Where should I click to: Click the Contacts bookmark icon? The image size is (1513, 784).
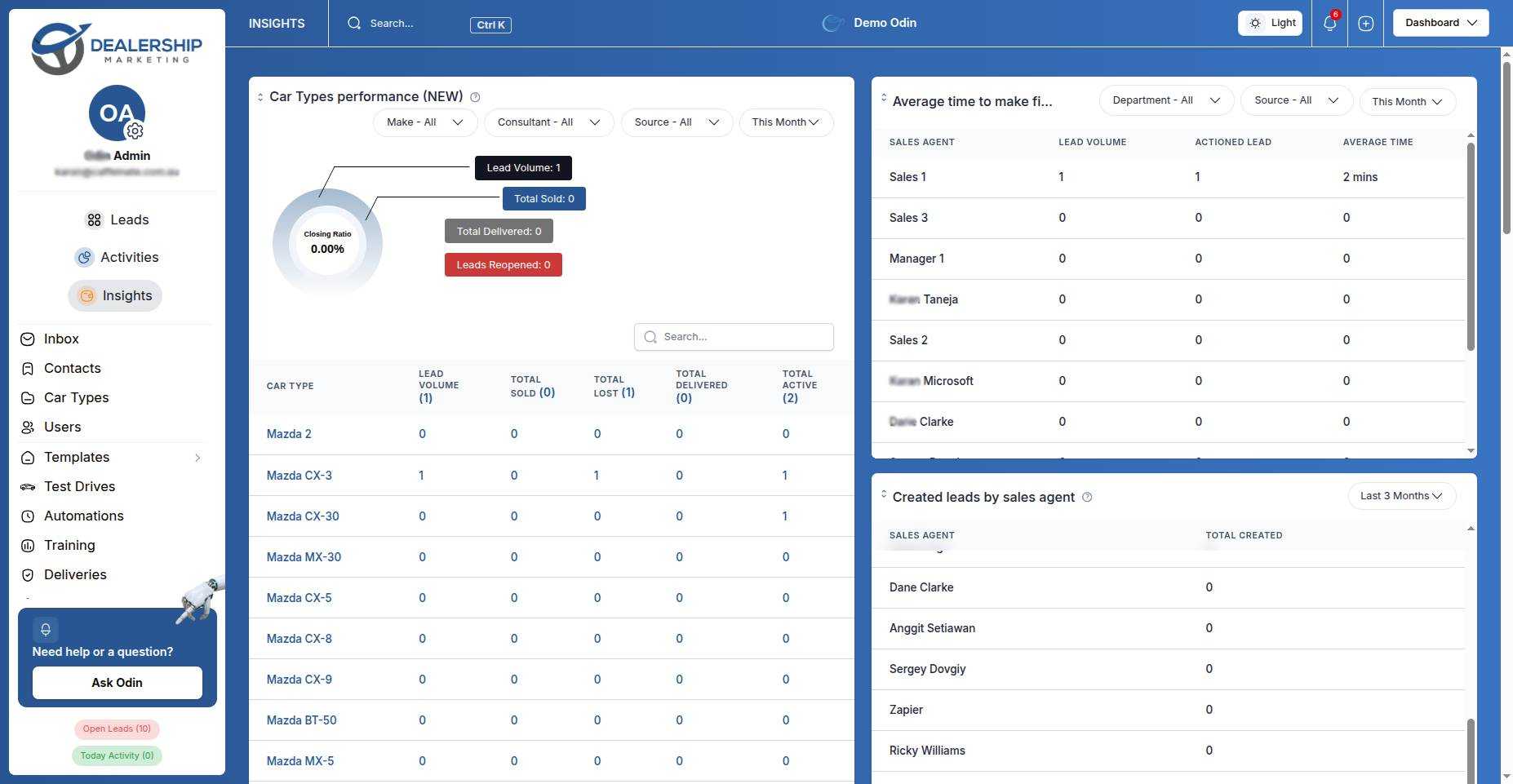click(x=28, y=369)
